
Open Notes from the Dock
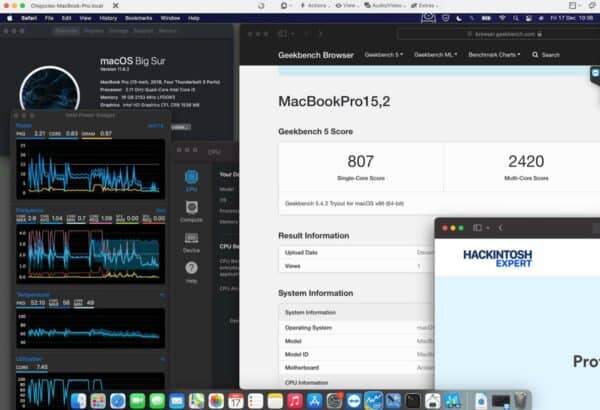[275, 401]
